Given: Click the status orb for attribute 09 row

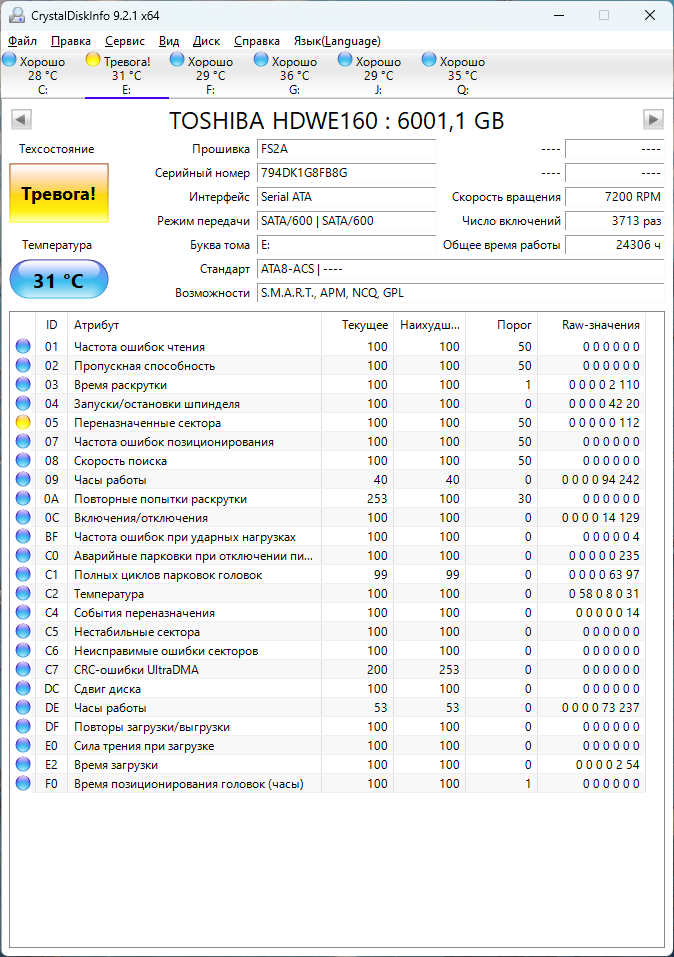Looking at the screenshot, I should click(x=23, y=480).
